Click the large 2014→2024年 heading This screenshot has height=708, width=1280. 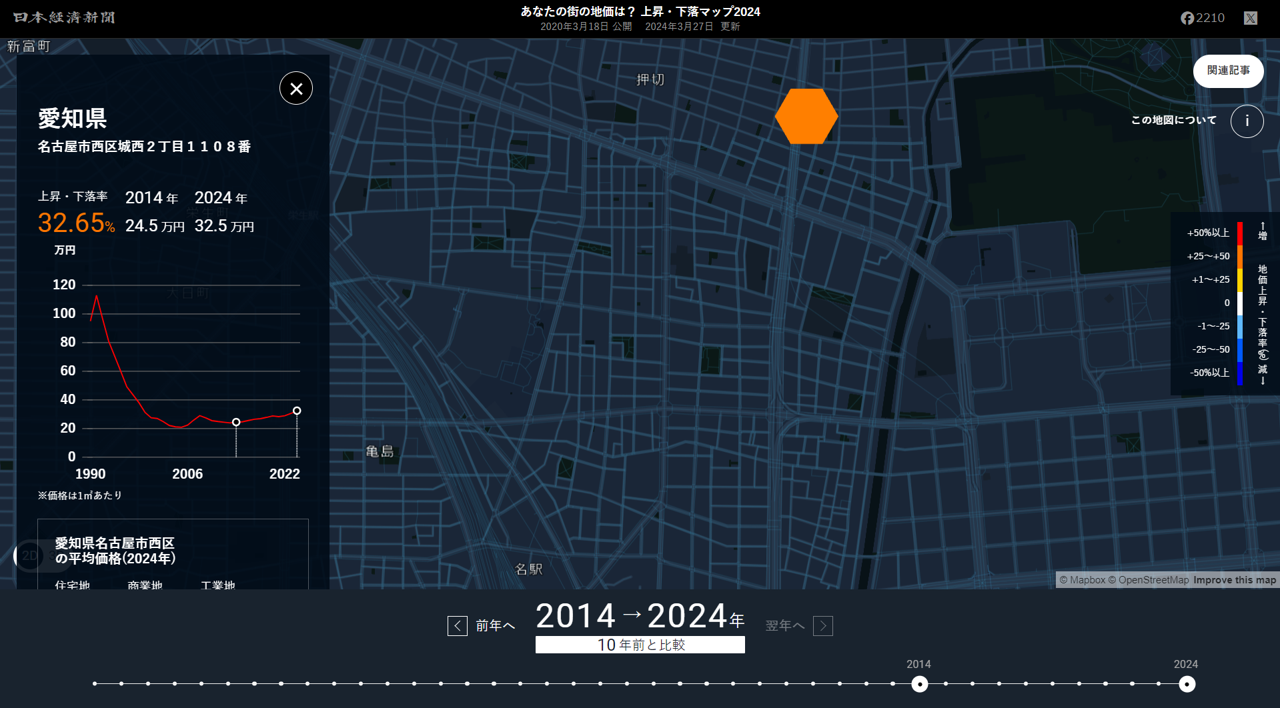click(x=640, y=616)
